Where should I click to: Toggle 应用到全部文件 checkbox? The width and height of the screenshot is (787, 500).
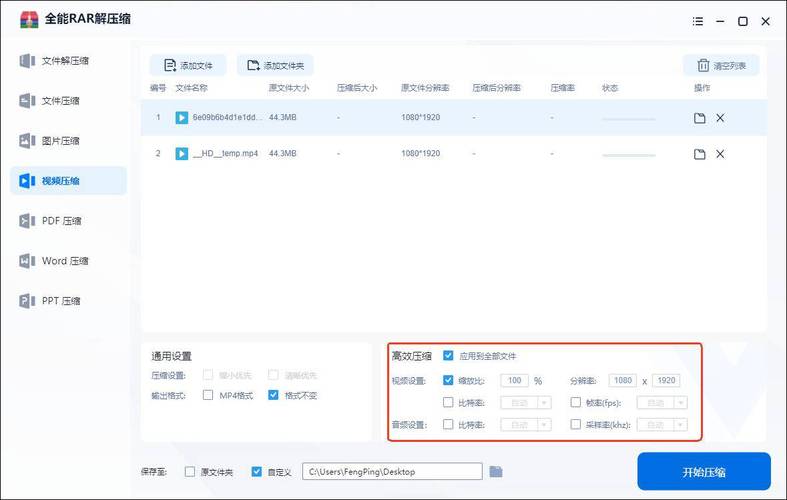(448, 355)
